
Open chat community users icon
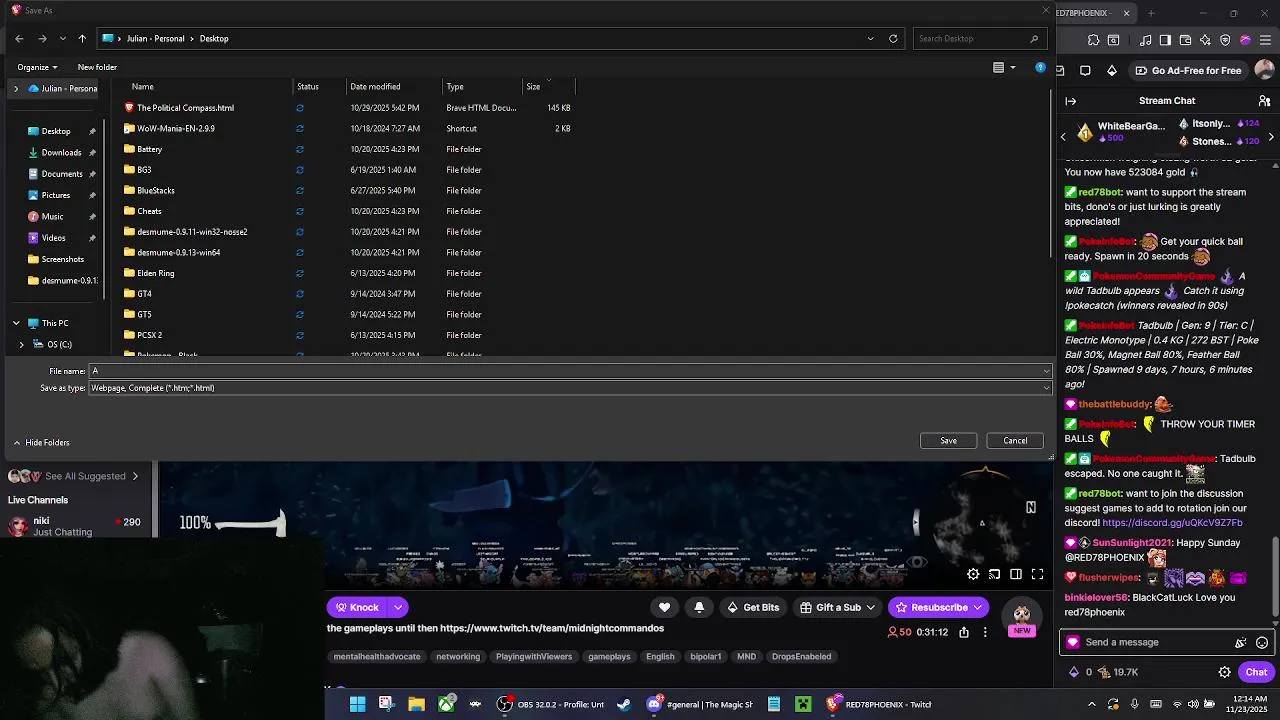[x=1264, y=101]
